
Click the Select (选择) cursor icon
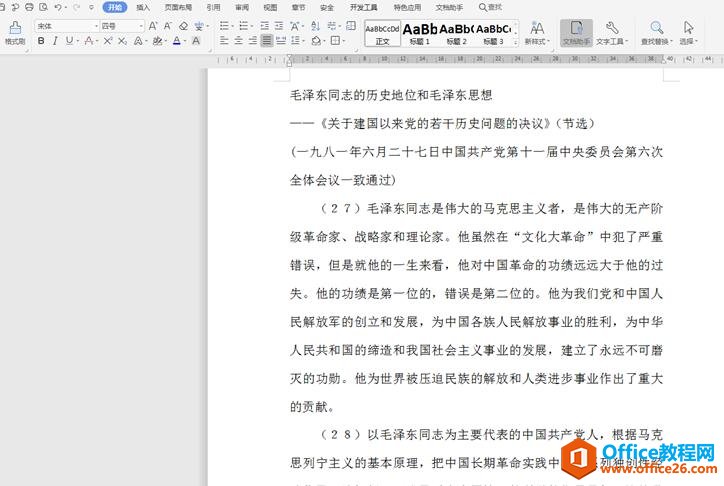pos(688,28)
